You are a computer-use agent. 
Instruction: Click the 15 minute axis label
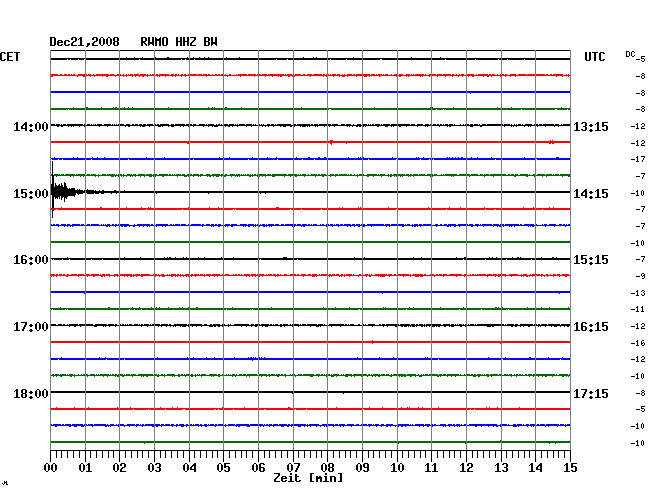pyautogui.click(x=570, y=467)
